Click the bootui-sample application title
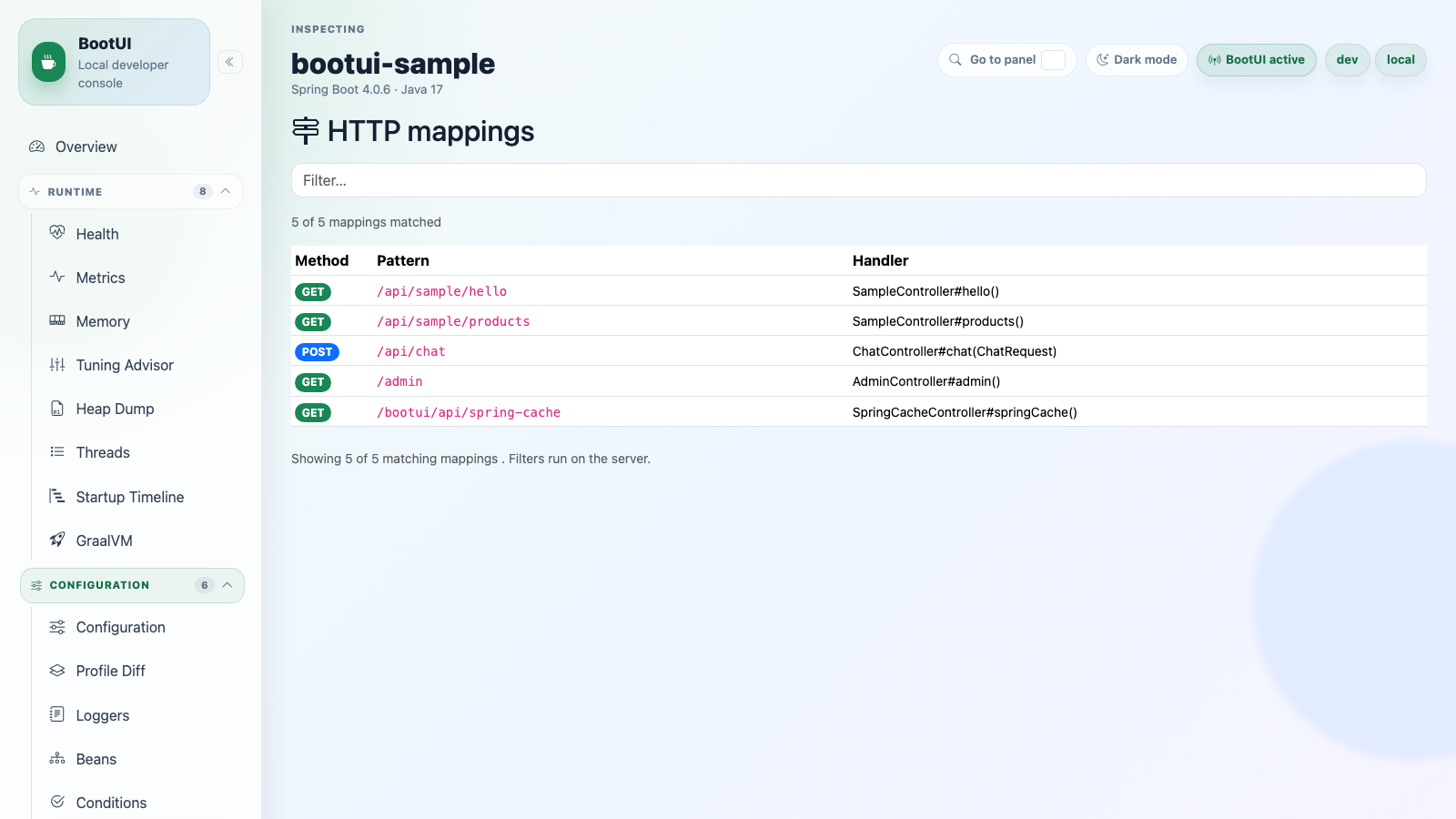The width and height of the screenshot is (1456, 819). [393, 64]
